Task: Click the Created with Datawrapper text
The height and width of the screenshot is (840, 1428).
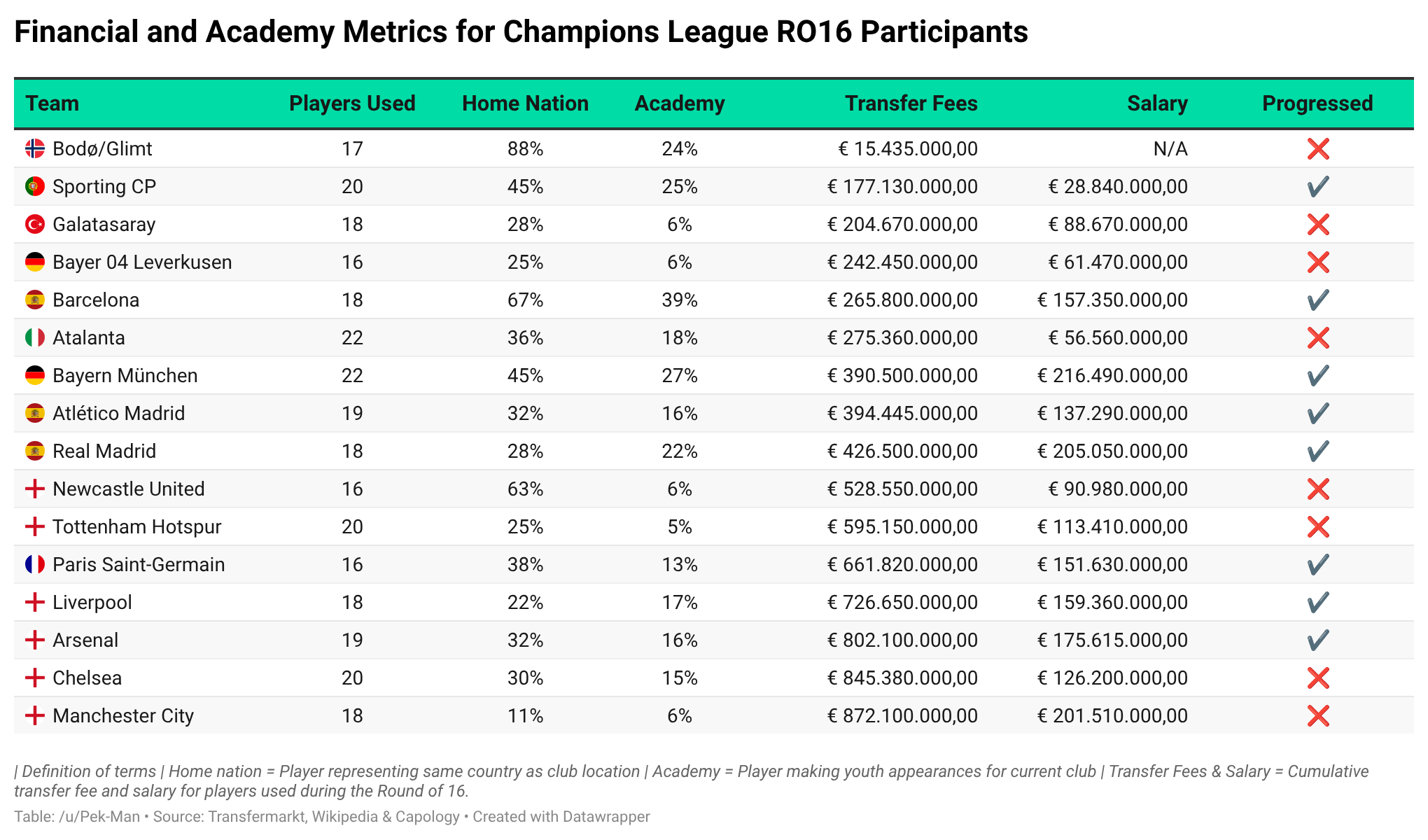Action: [x=561, y=817]
